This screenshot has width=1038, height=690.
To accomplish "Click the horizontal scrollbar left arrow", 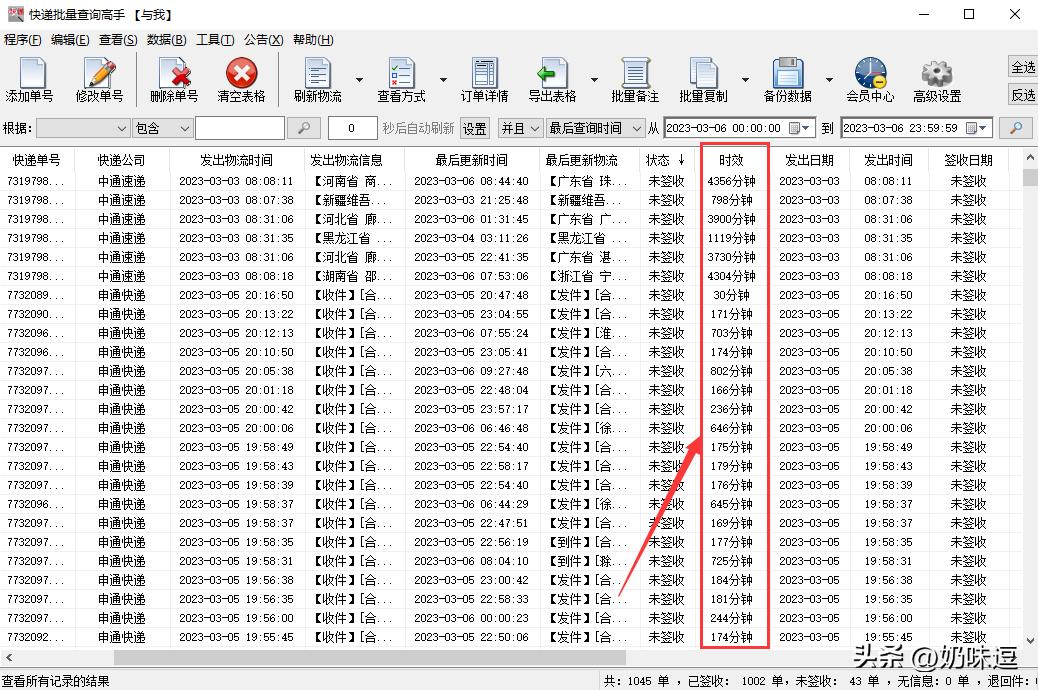I will tap(9, 658).
